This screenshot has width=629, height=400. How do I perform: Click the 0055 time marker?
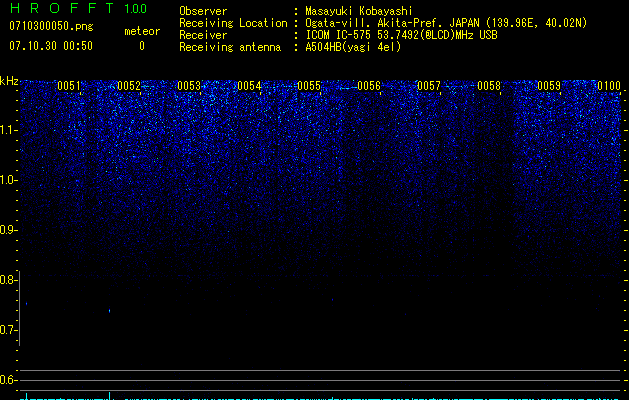coord(309,86)
